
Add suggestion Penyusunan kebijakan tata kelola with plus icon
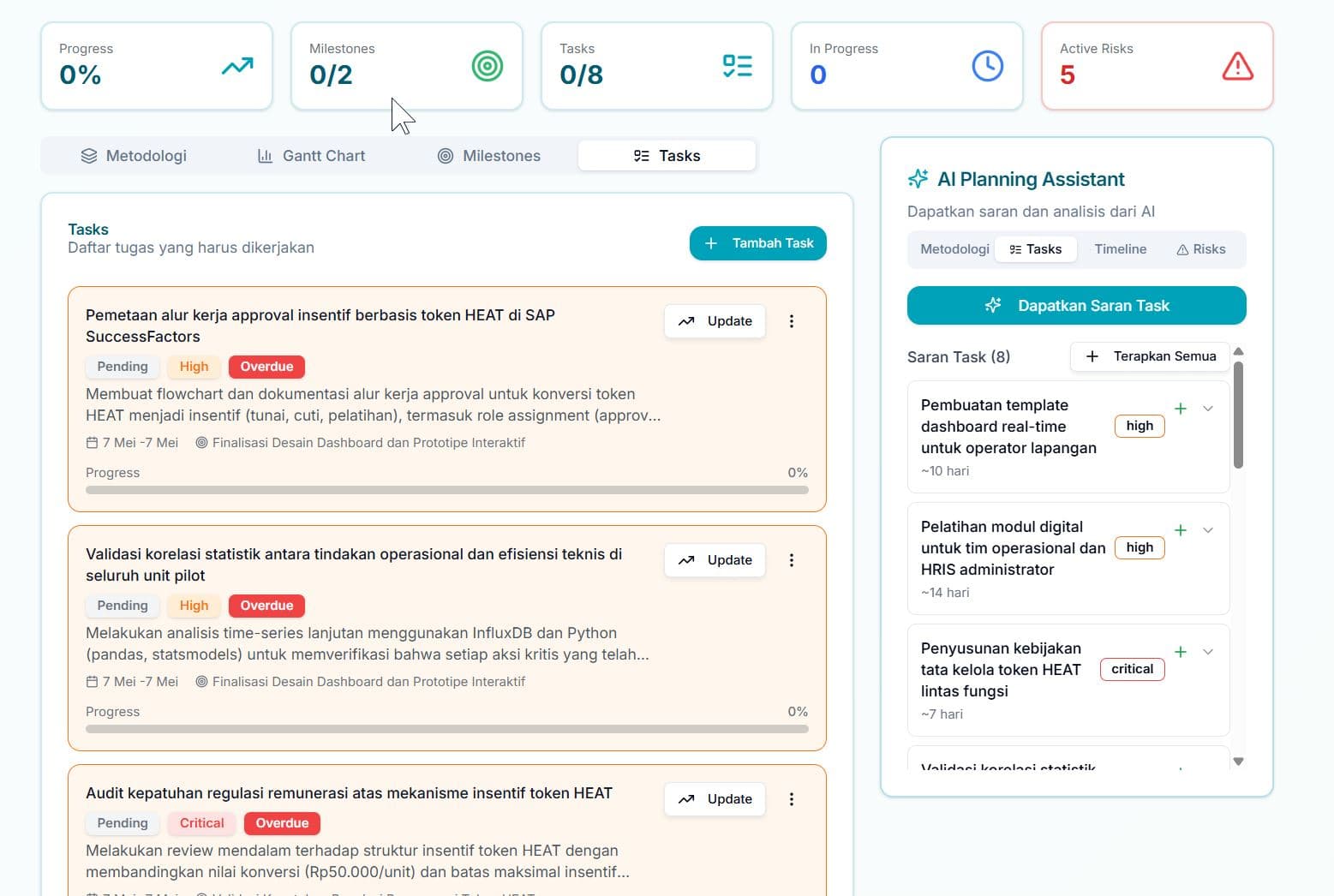coord(1181,652)
